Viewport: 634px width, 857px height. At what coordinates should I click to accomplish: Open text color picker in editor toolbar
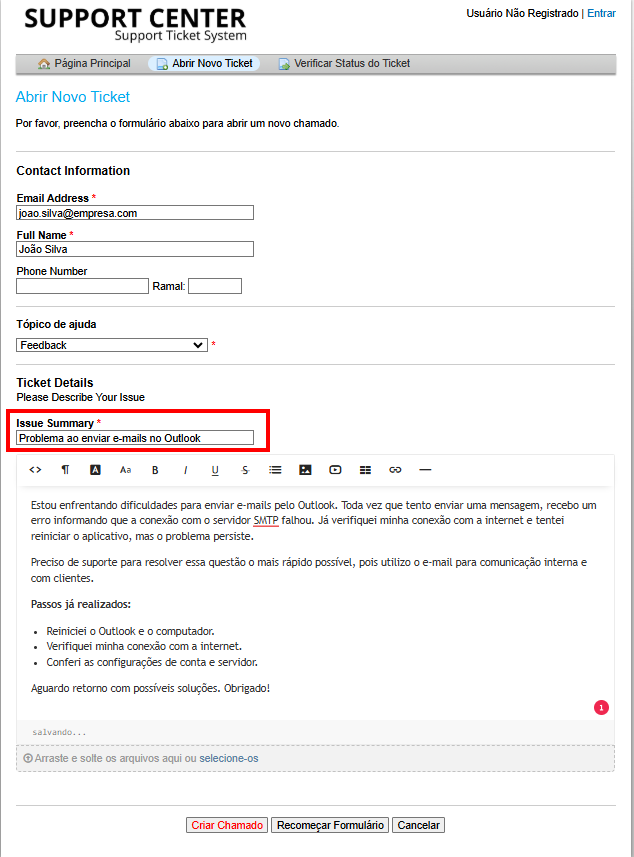point(95,469)
